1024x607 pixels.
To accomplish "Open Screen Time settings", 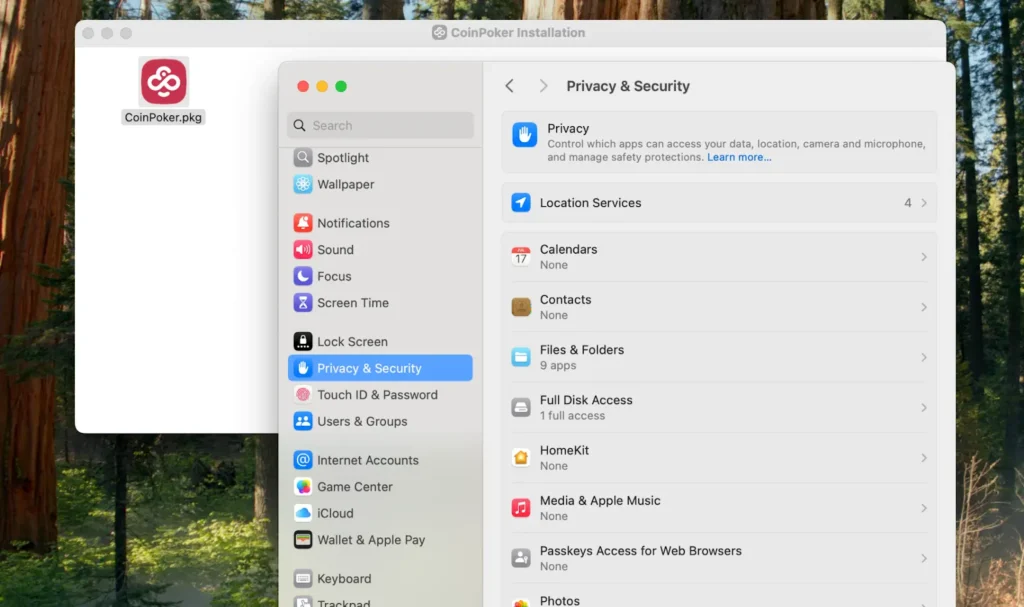I will pos(352,303).
